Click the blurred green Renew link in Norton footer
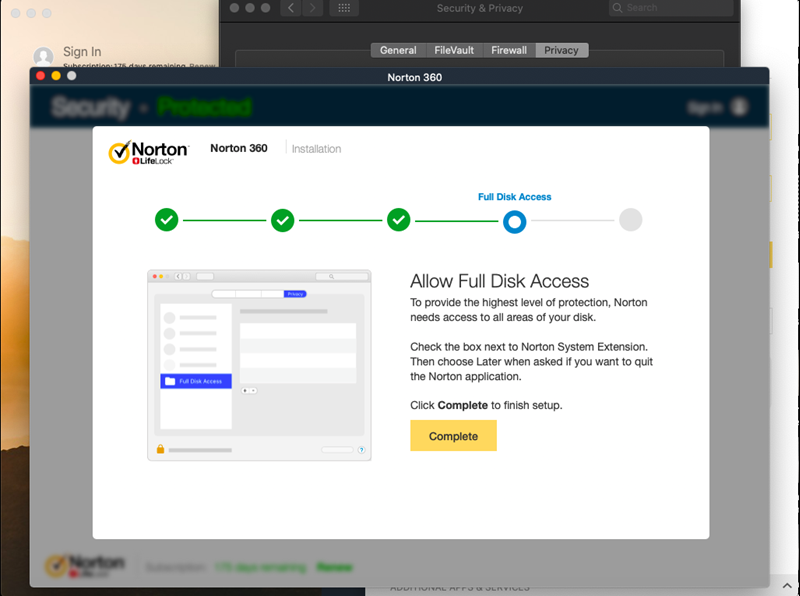 [x=334, y=567]
